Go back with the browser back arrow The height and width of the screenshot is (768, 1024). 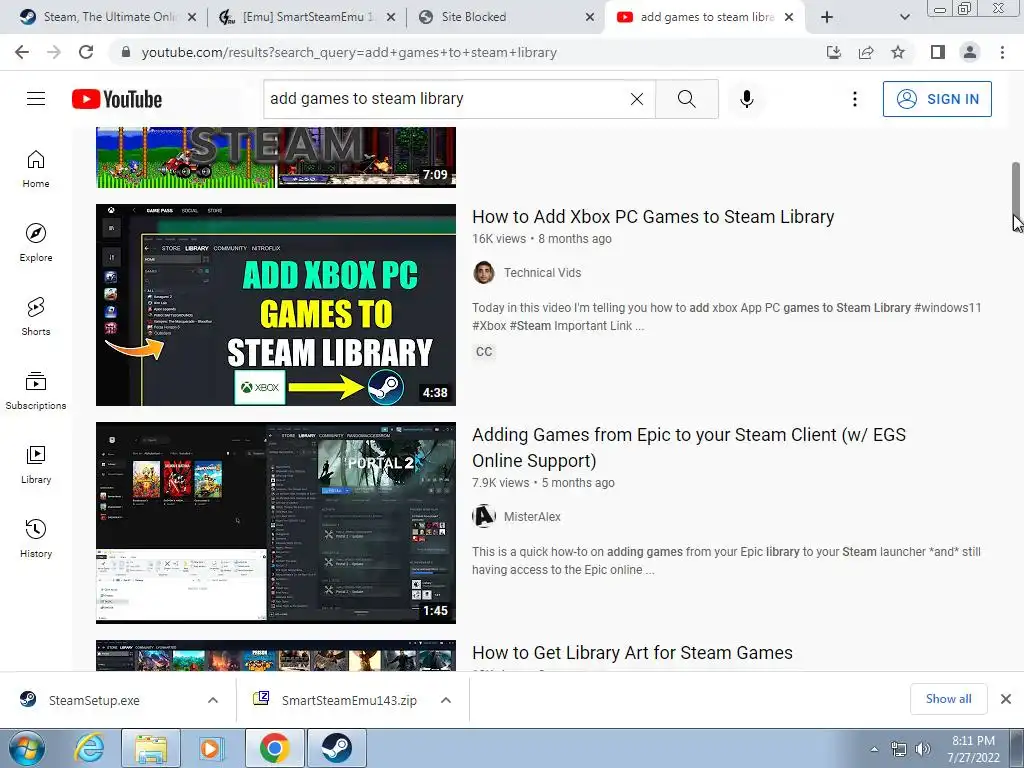coord(22,52)
